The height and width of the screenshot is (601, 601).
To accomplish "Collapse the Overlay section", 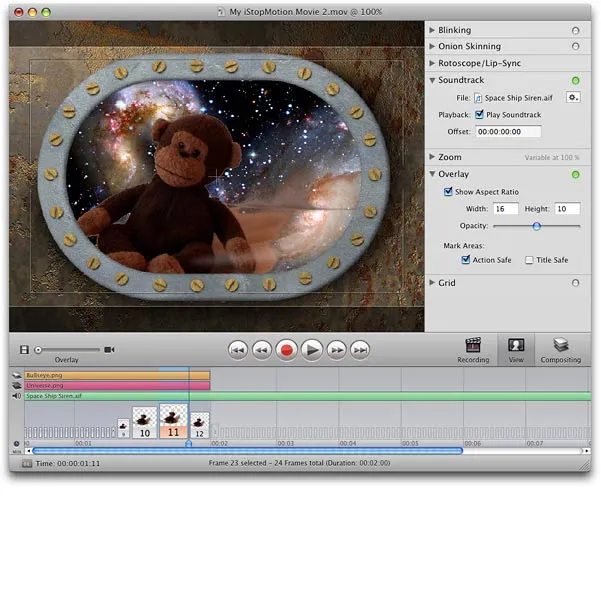I will coord(432,174).
